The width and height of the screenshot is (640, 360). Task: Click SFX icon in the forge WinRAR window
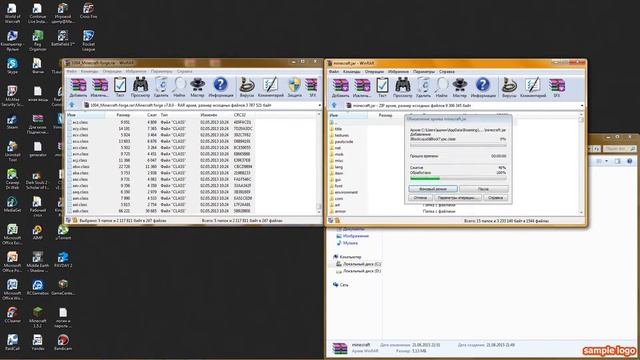[312, 87]
